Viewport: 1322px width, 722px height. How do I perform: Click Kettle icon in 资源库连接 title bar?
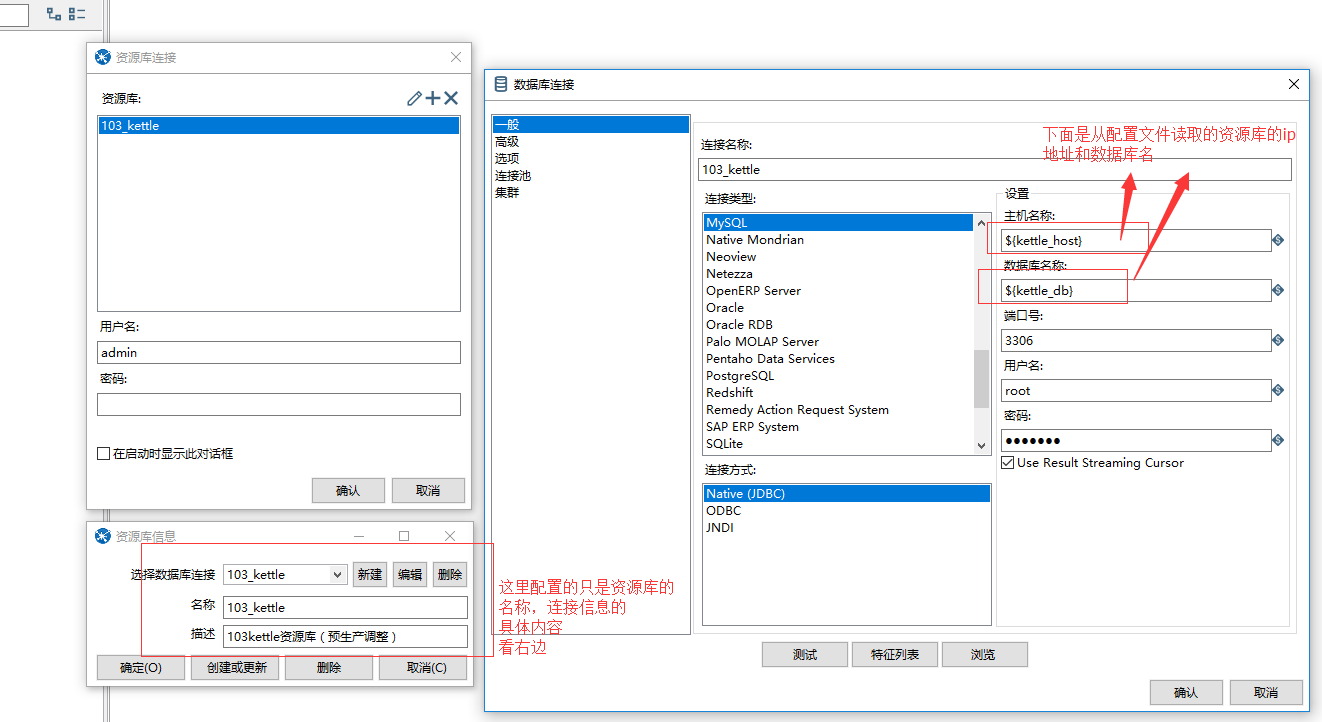102,58
